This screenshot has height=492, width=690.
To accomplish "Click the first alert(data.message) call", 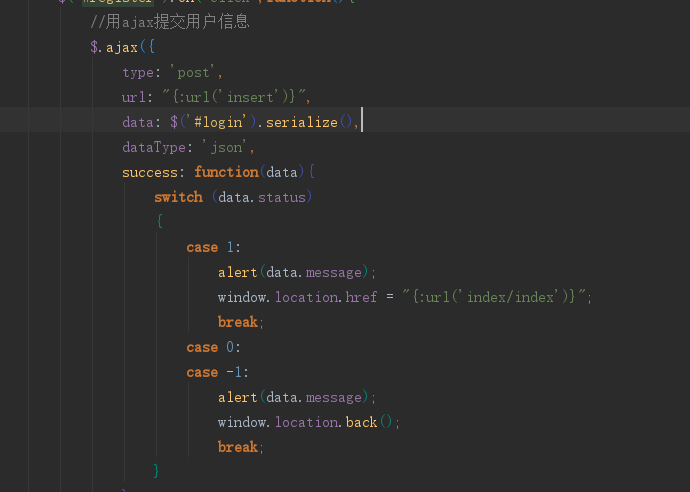I will click(x=297, y=272).
